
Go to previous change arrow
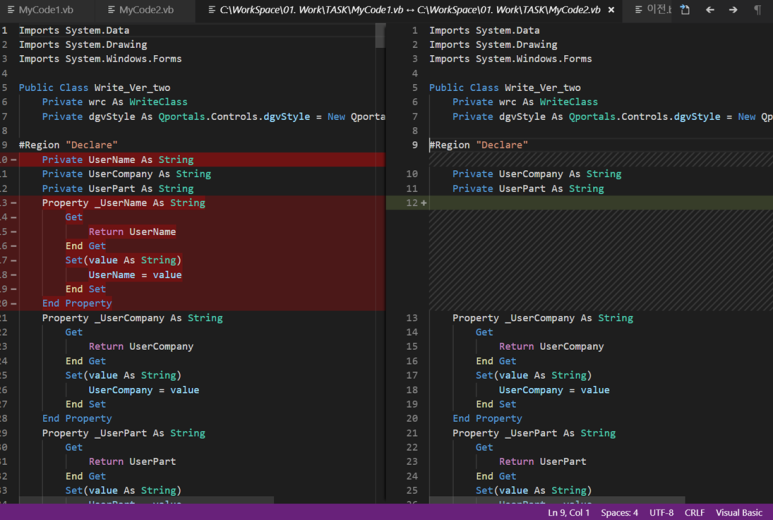click(710, 9)
